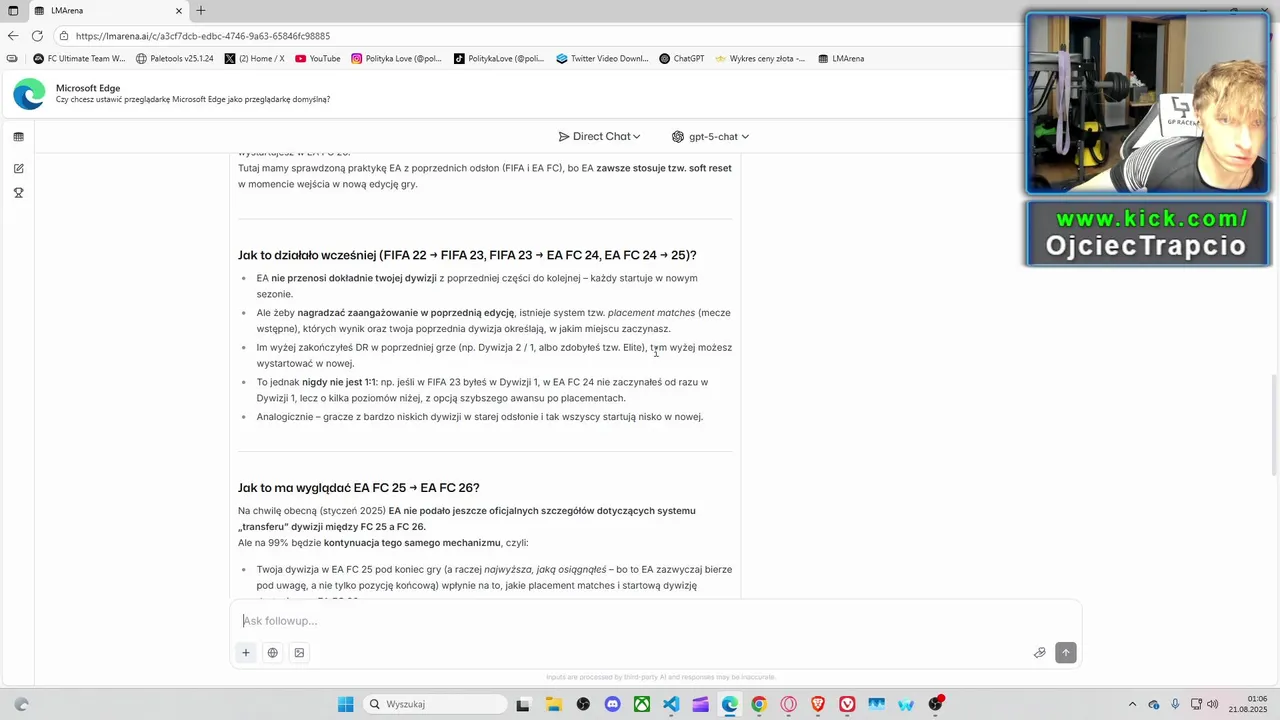
Task: Open Vivaldi browser from the taskbar
Action: [x=847, y=704]
